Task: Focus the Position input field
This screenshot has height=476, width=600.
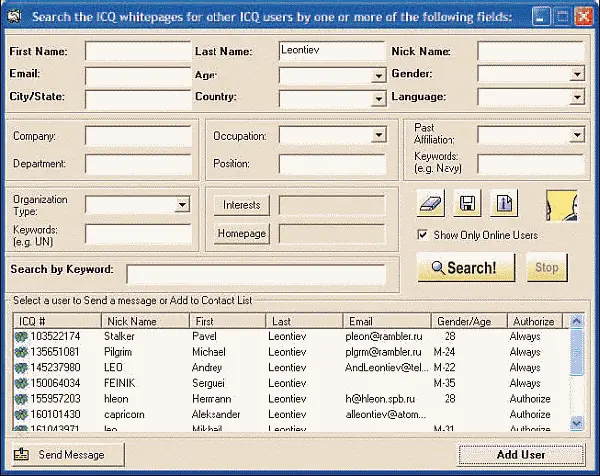Action: [332, 165]
